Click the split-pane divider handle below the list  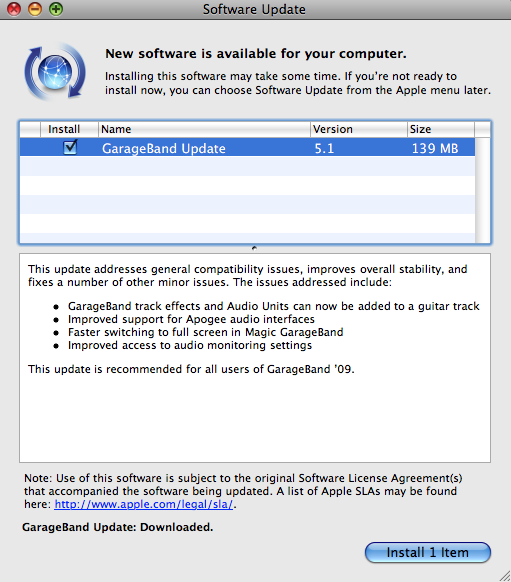[x=254, y=248]
